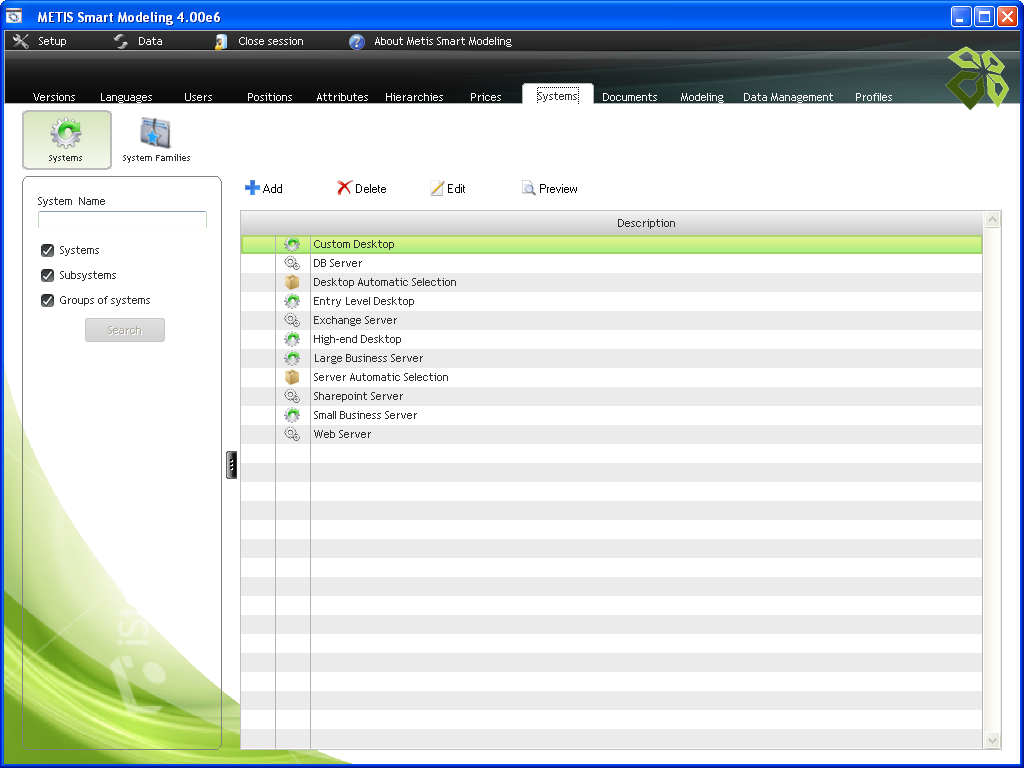Click the gear icon beside Small Business Server

(292, 415)
